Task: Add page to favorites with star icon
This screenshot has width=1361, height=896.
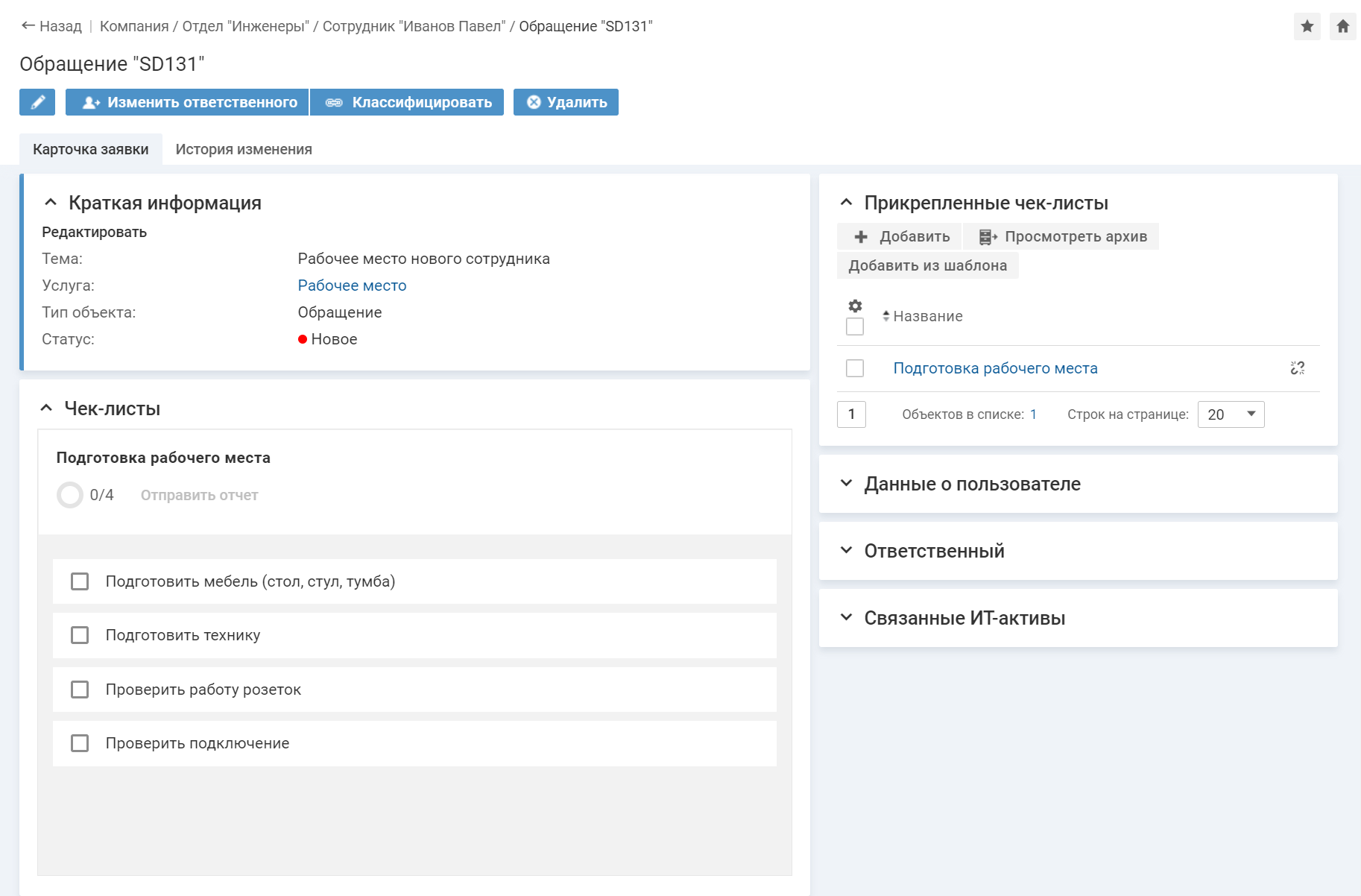Action: point(1307,27)
